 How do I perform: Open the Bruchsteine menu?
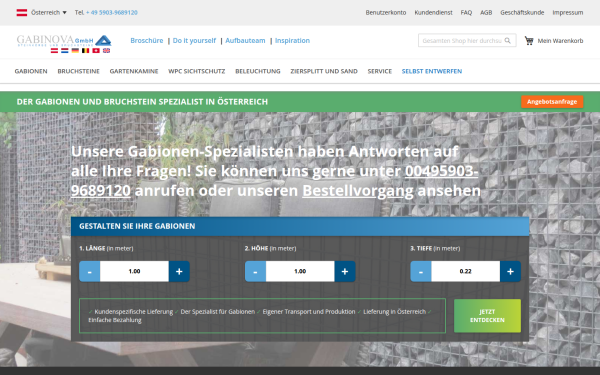[78, 71]
